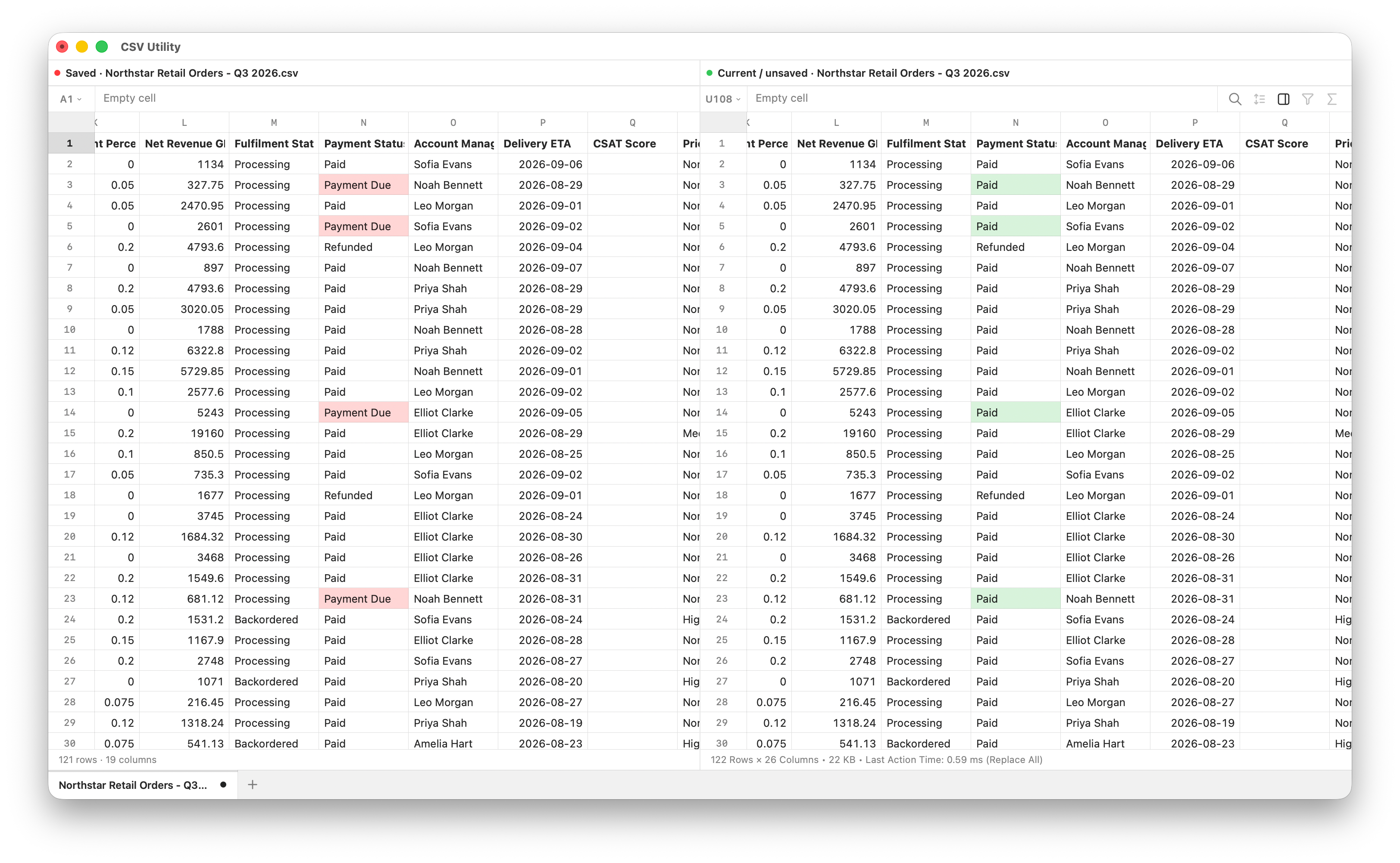The height and width of the screenshot is (863, 1400).
Task: Click Payment Due cell in Saved row 14
Action: click(x=363, y=412)
